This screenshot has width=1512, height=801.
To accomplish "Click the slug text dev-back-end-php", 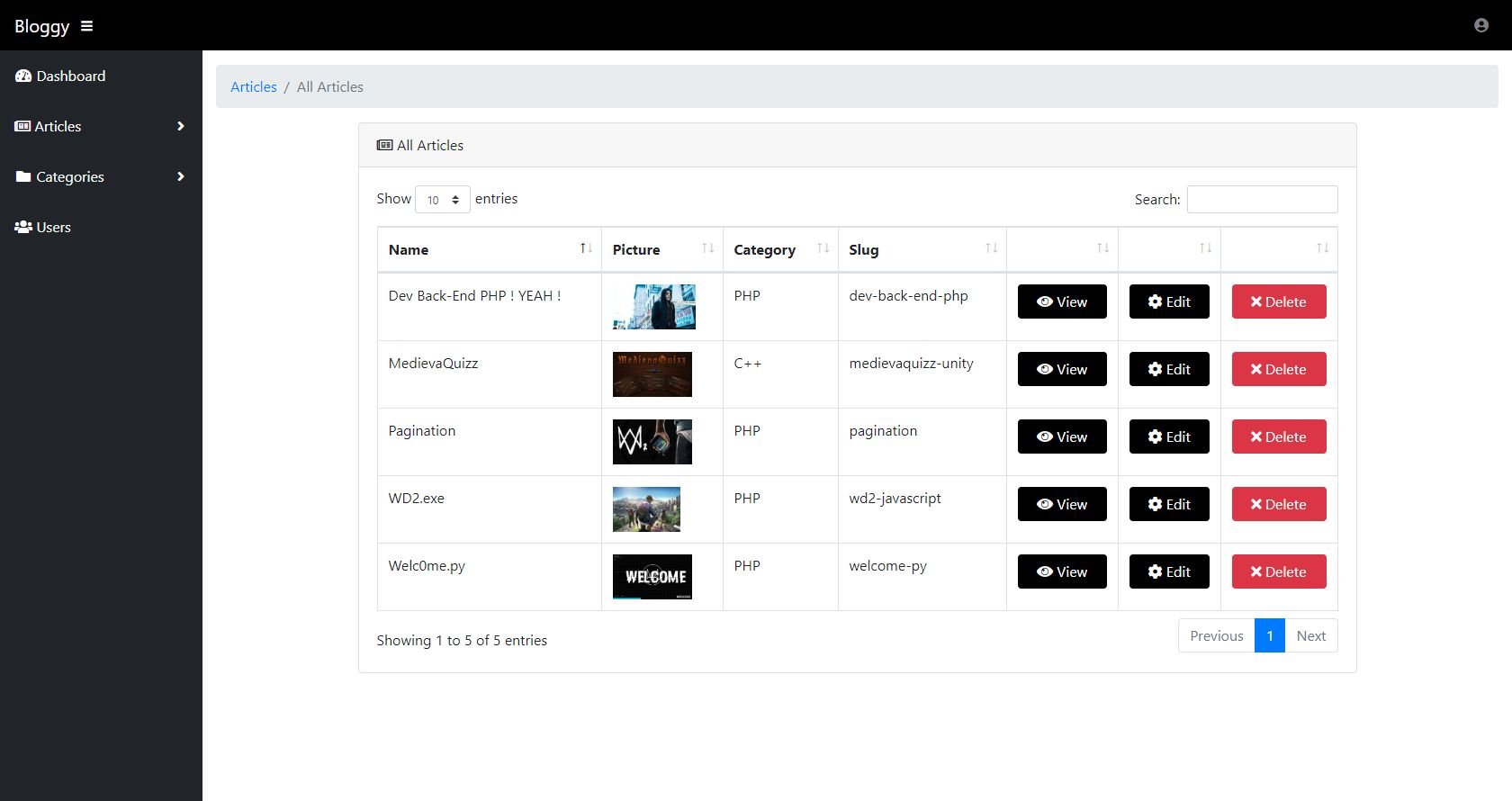I will (908, 295).
